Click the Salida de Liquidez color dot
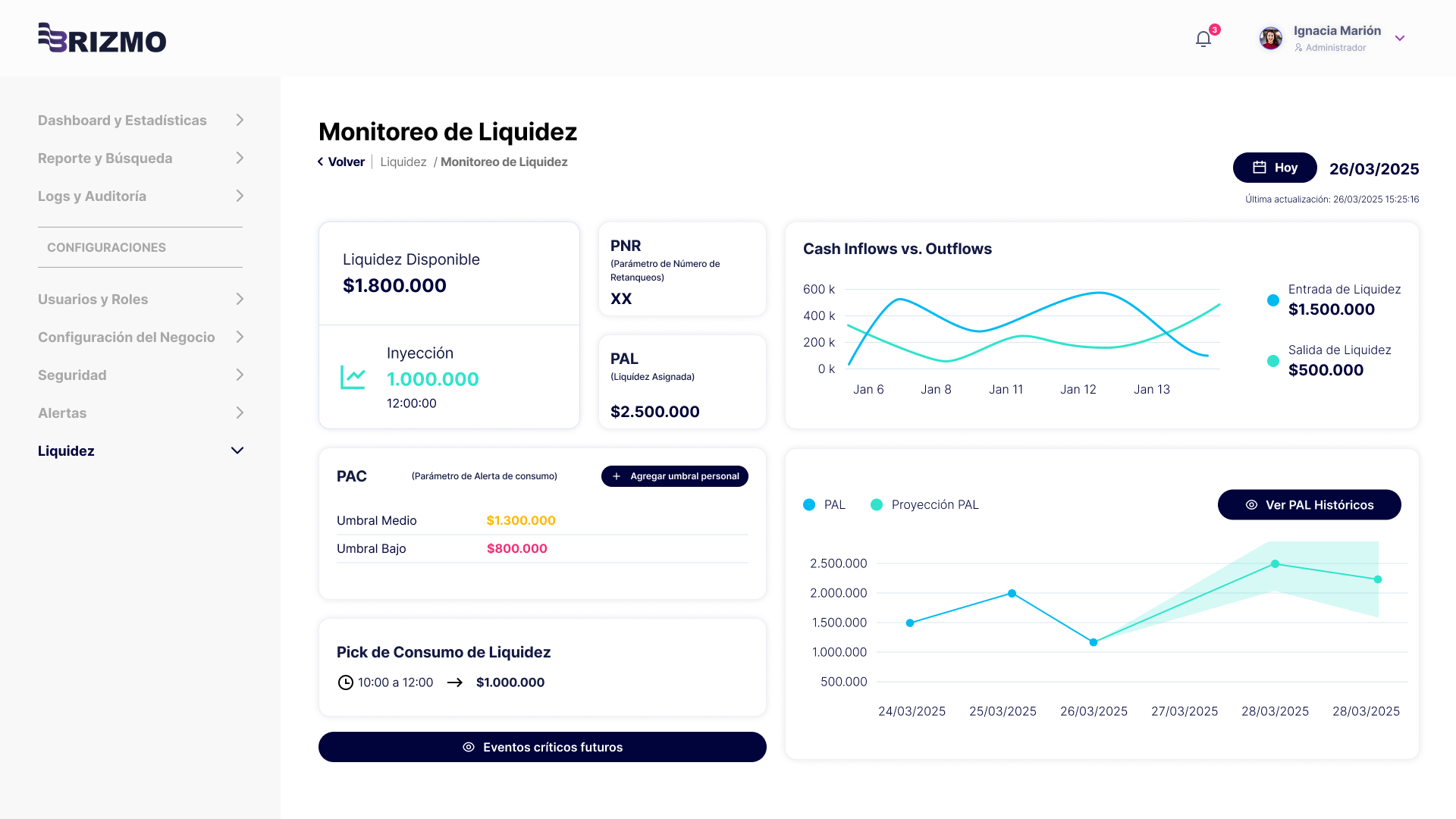Viewport: 1456px width, 819px height. (x=1273, y=361)
